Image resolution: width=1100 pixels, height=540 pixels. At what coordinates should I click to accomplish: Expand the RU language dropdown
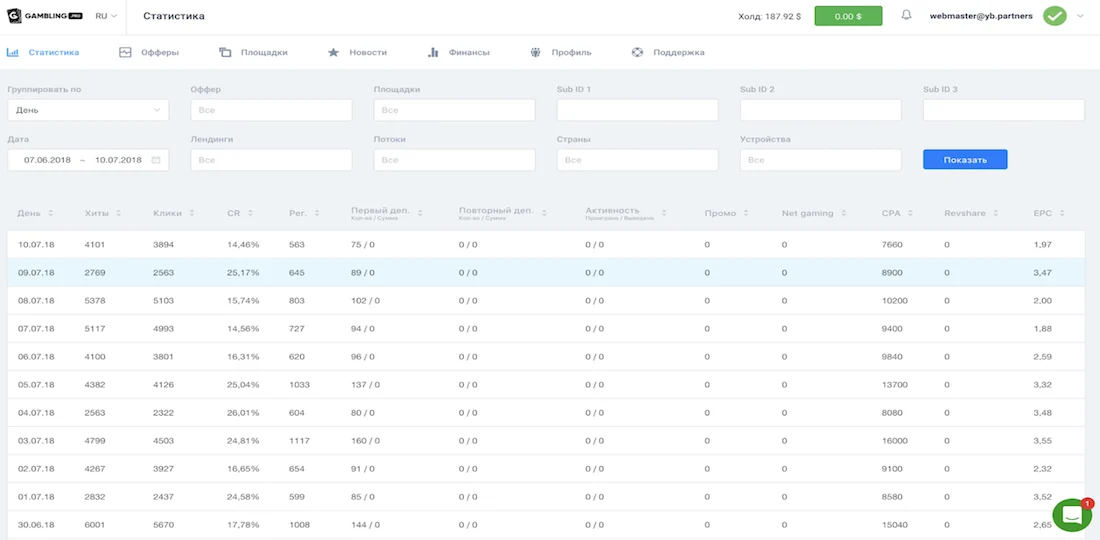point(107,15)
